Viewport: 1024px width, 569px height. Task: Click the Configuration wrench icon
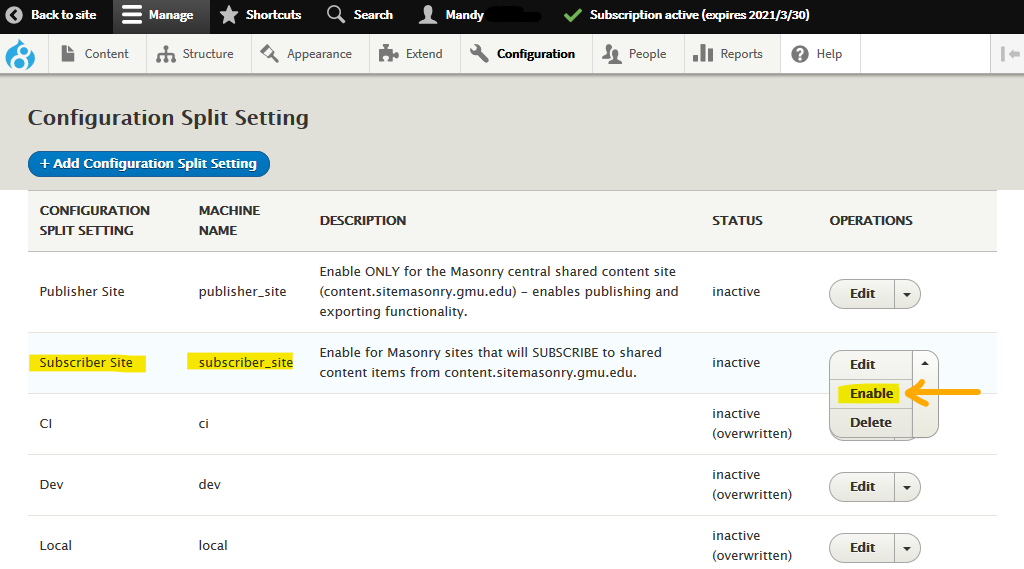click(x=479, y=54)
